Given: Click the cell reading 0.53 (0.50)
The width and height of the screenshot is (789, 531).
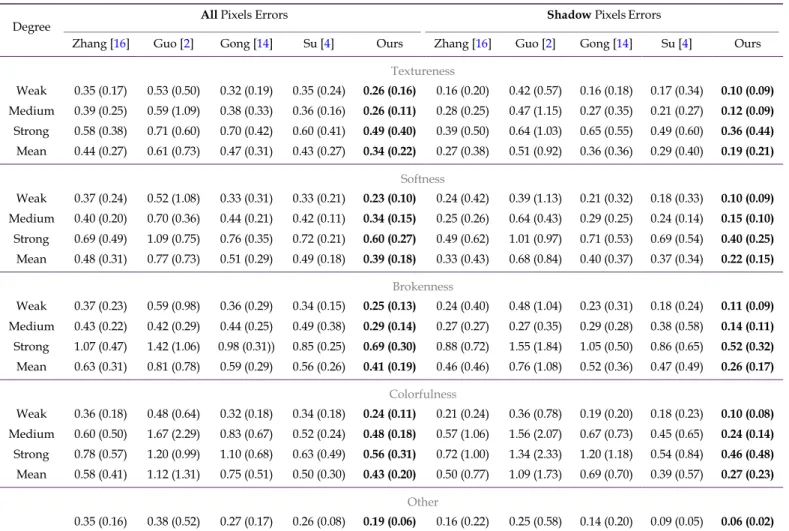Looking at the screenshot, I should (173, 91).
